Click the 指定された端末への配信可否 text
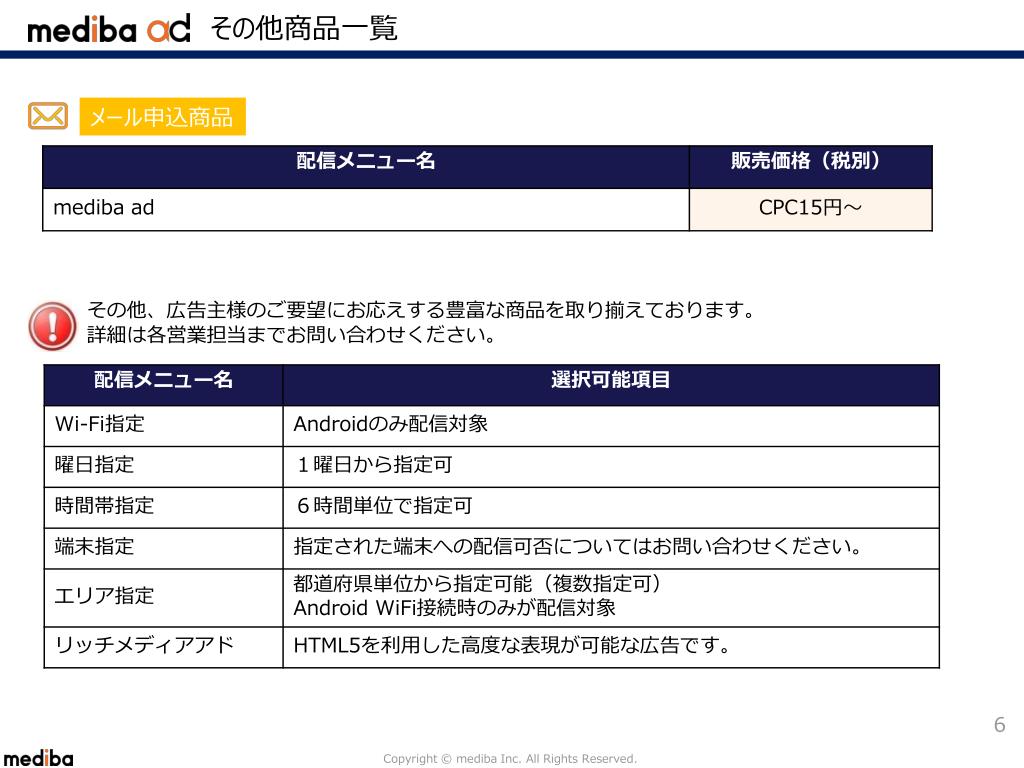The width and height of the screenshot is (1024, 768). click(578, 547)
